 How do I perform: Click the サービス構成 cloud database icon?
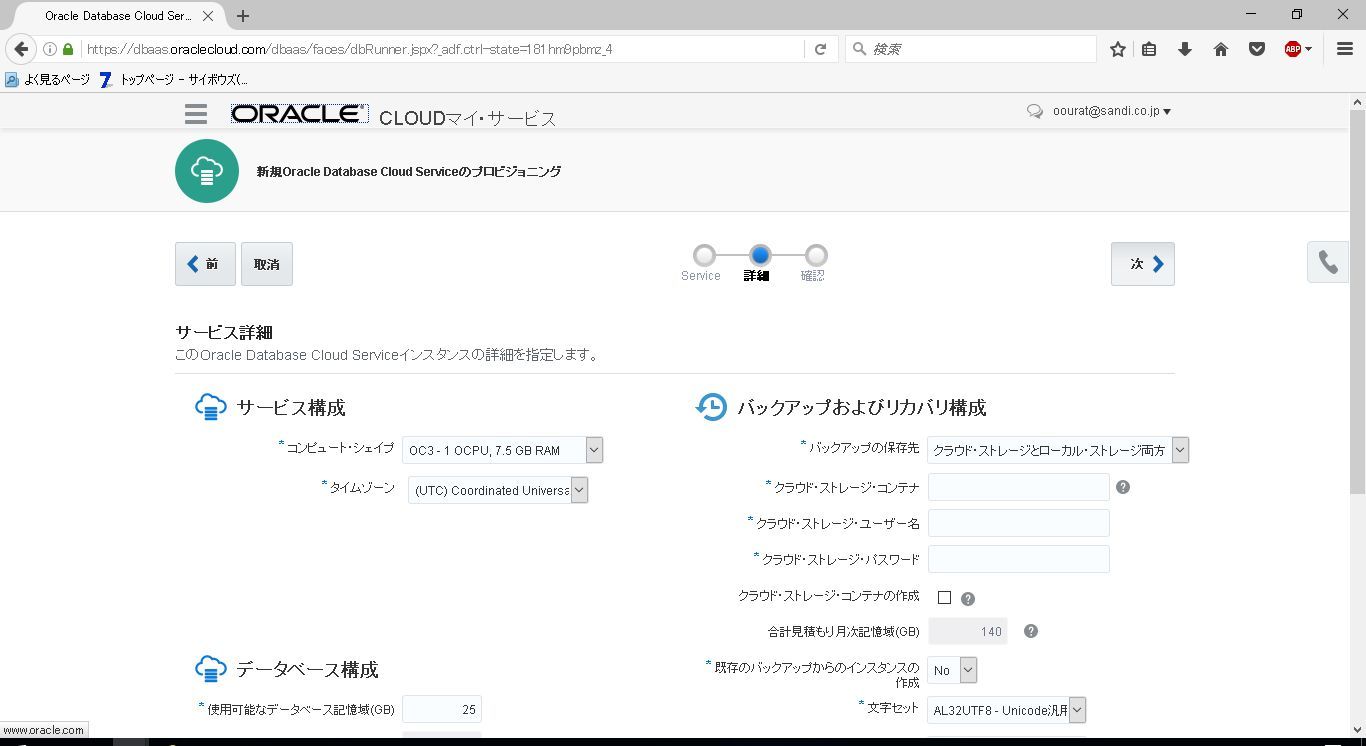210,407
